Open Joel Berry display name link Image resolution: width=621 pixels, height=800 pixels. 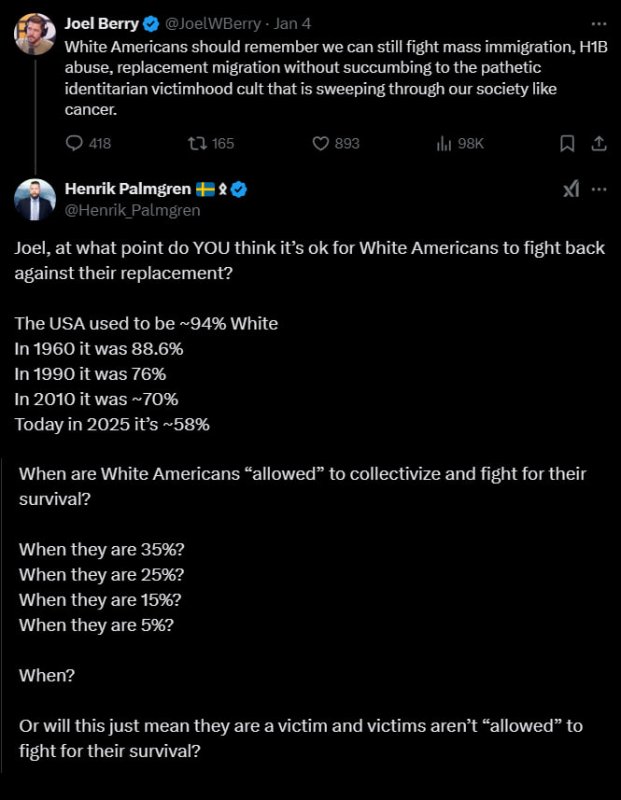(102, 24)
